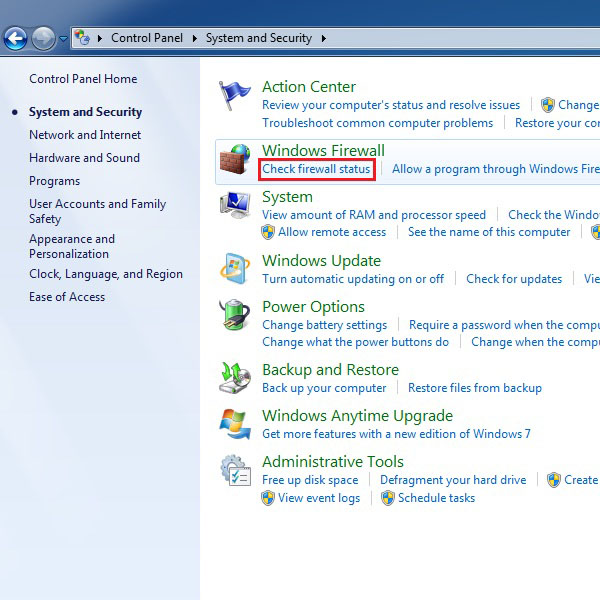
Task: Select the System and Security breadcrumb
Action: pyautogui.click(x=259, y=38)
